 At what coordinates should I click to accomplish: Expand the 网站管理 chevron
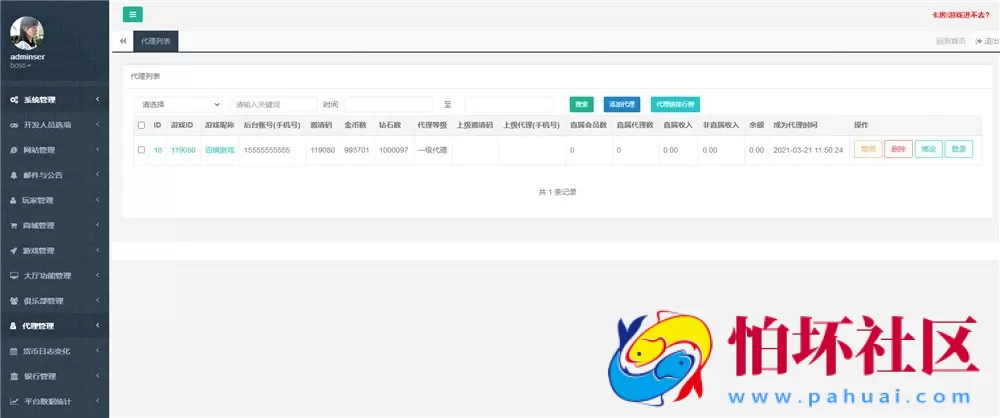tap(98, 150)
